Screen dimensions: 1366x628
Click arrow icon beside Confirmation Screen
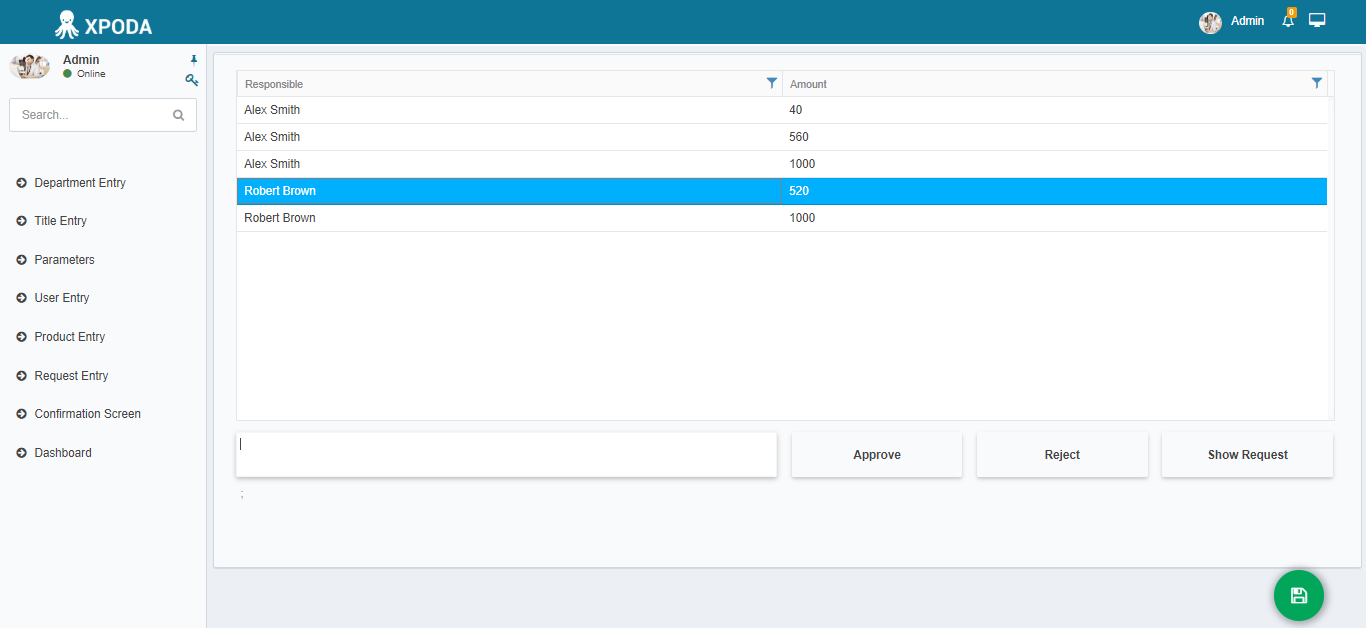tap(22, 414)
